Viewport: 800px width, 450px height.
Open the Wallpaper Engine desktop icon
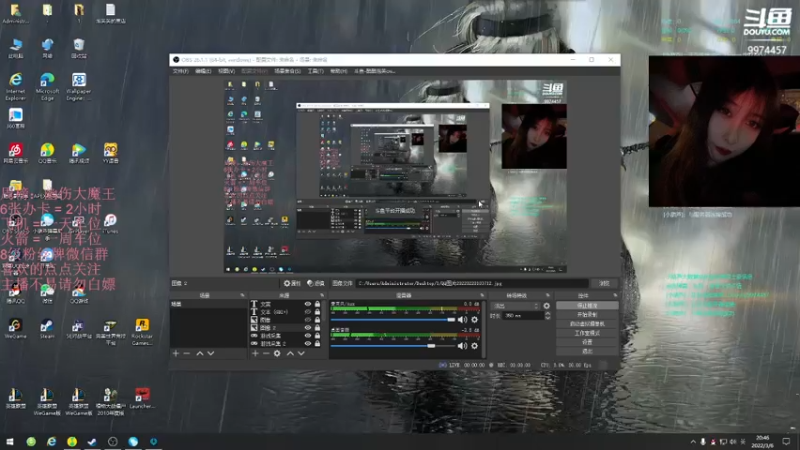[x=79, y=86]
